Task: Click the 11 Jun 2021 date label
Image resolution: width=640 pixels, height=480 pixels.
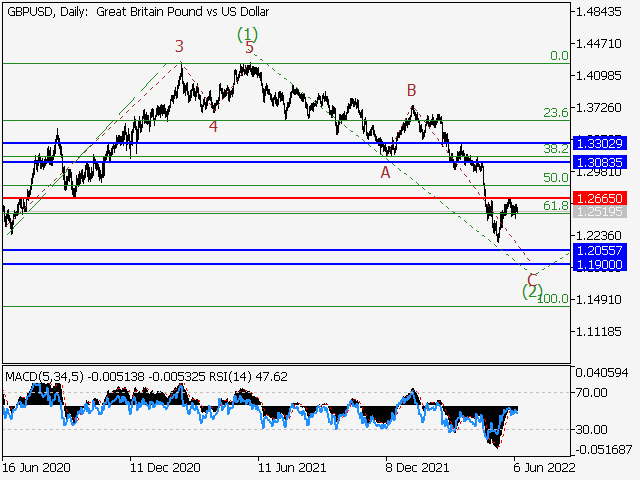Action: (292, 467)
